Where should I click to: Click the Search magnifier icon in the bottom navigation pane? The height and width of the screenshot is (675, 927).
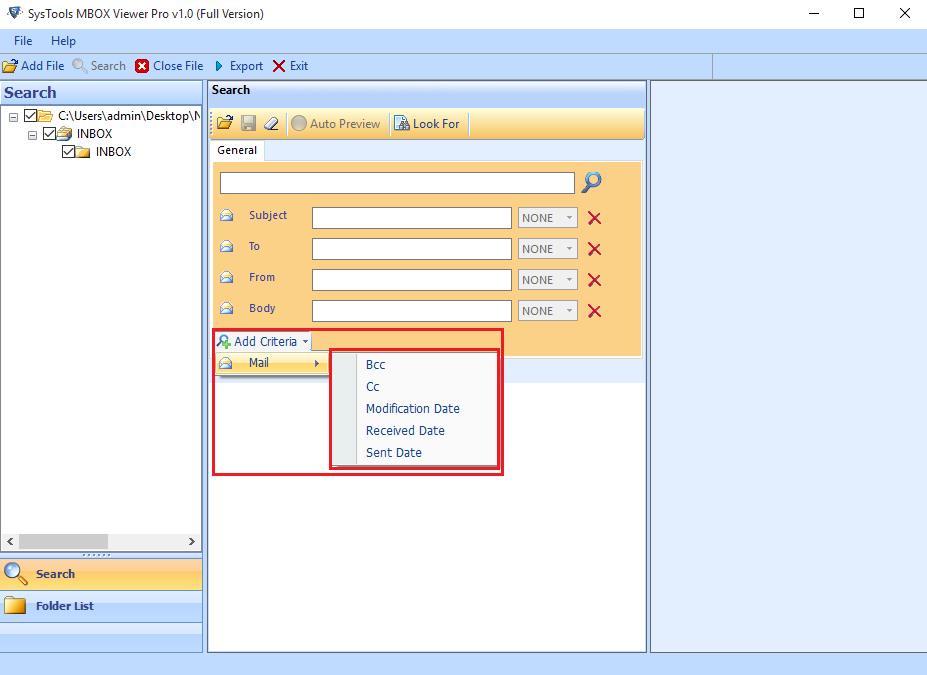coord(15,573)
